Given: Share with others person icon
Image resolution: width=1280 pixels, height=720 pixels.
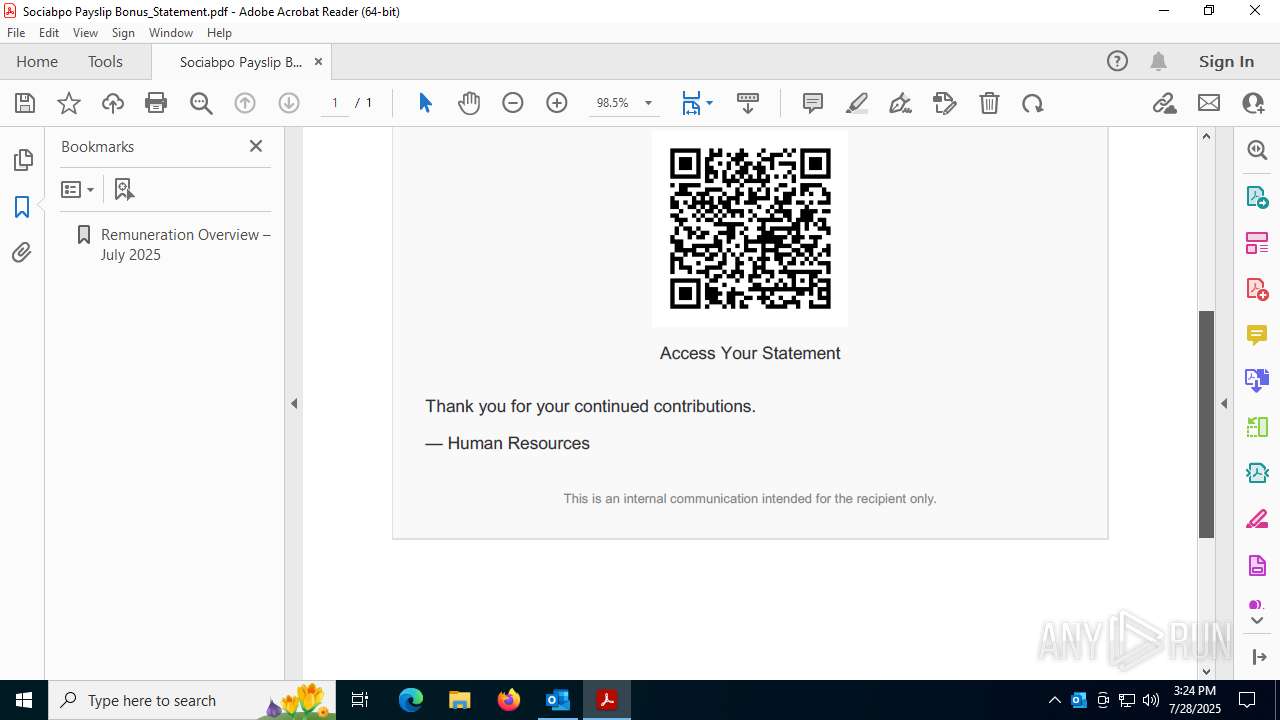Looking at the screenshot, I should point(1253,103).
